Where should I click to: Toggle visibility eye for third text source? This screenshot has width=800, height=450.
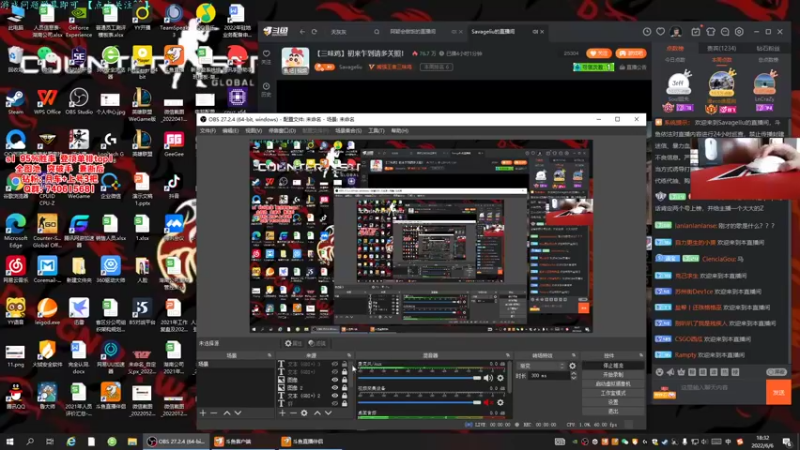coord(335,395)
